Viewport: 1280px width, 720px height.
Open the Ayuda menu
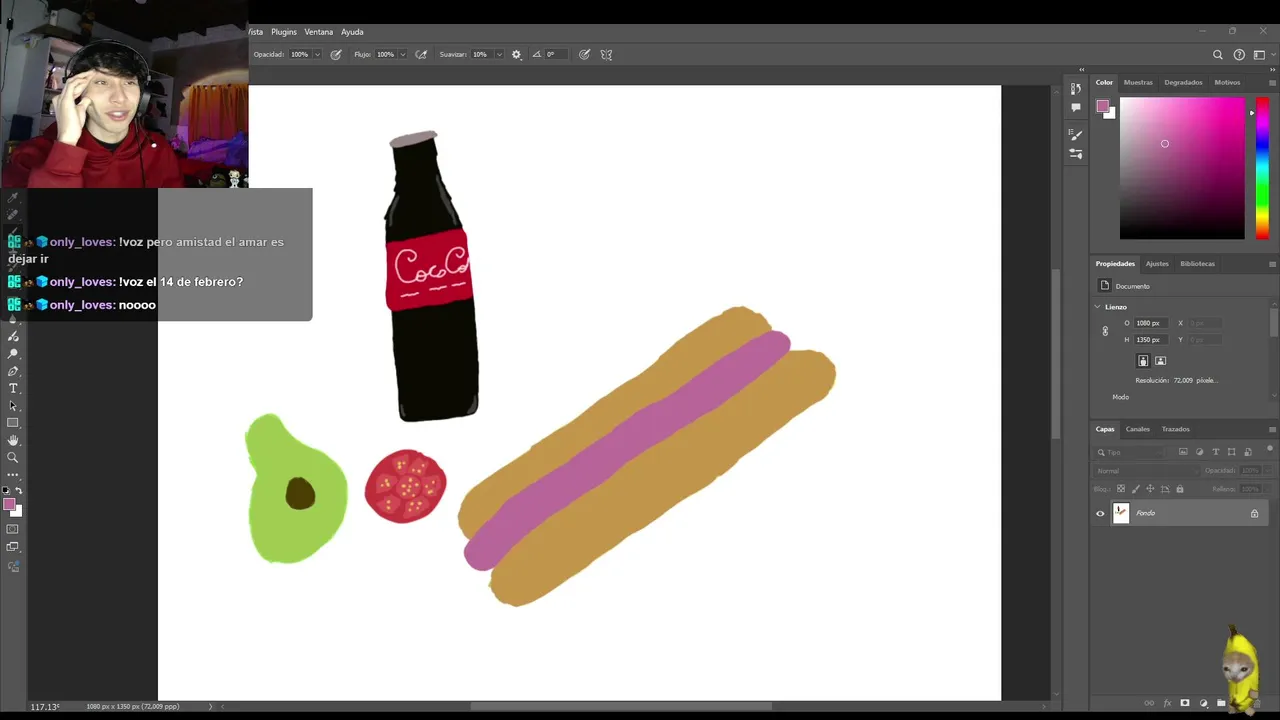pyautogui.click(x=352, y=32)
